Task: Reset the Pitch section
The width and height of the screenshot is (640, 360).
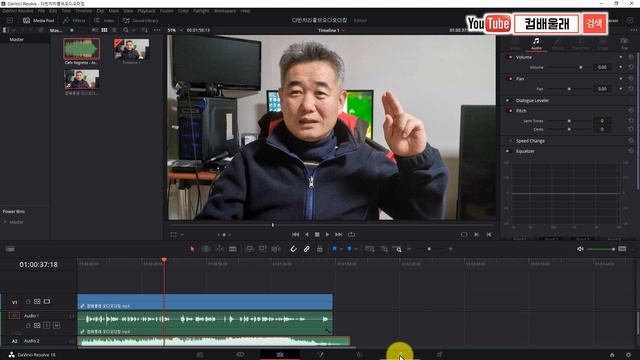Action: pos(631,111)
